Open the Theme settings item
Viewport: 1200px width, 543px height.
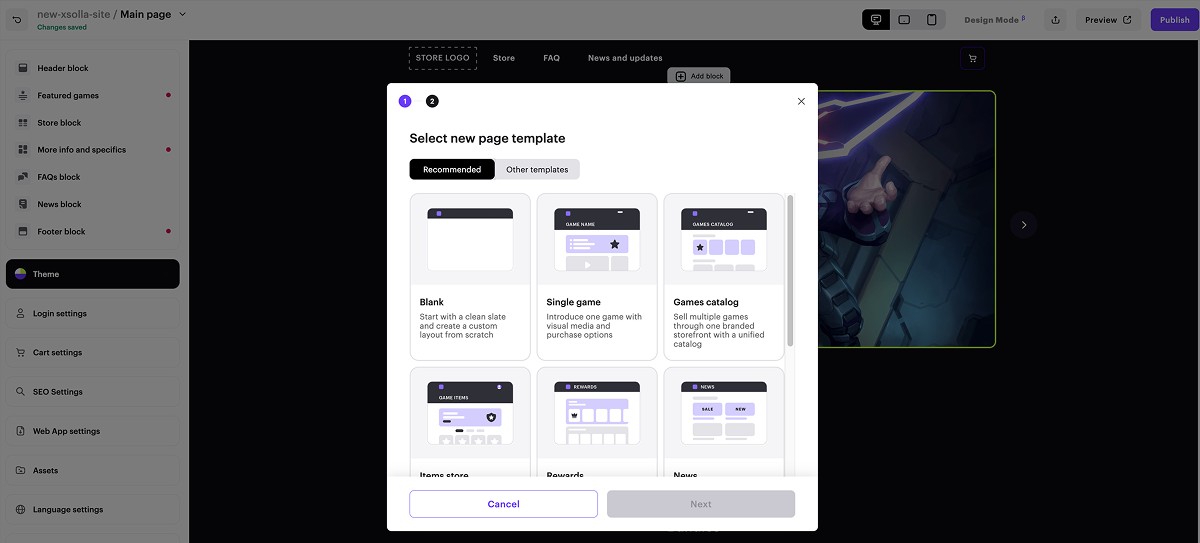(93, 274)
